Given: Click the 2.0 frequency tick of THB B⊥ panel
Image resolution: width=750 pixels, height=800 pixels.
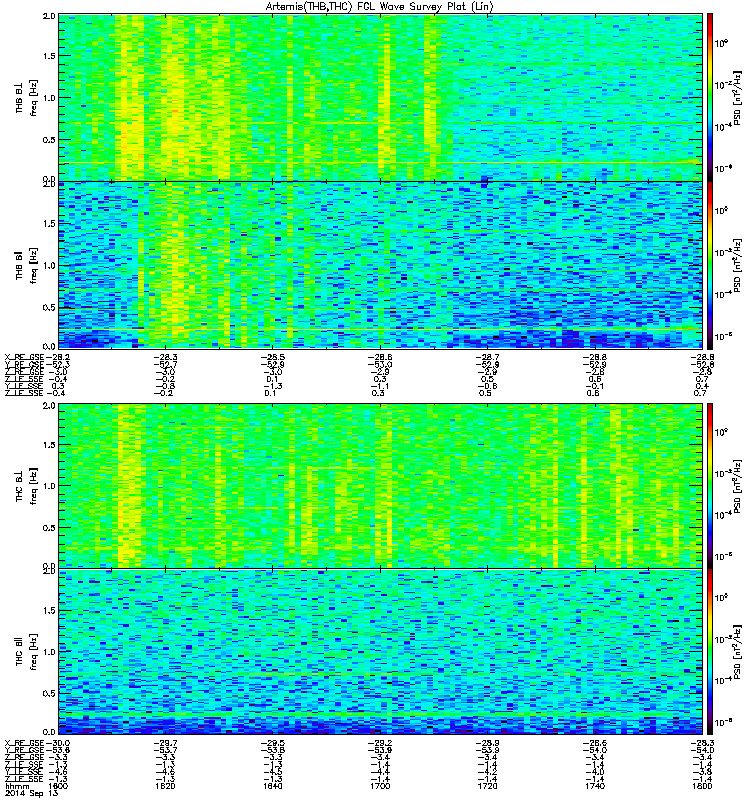Looking at the screenshot, I should pyautogui.click(x=49, y=16).
